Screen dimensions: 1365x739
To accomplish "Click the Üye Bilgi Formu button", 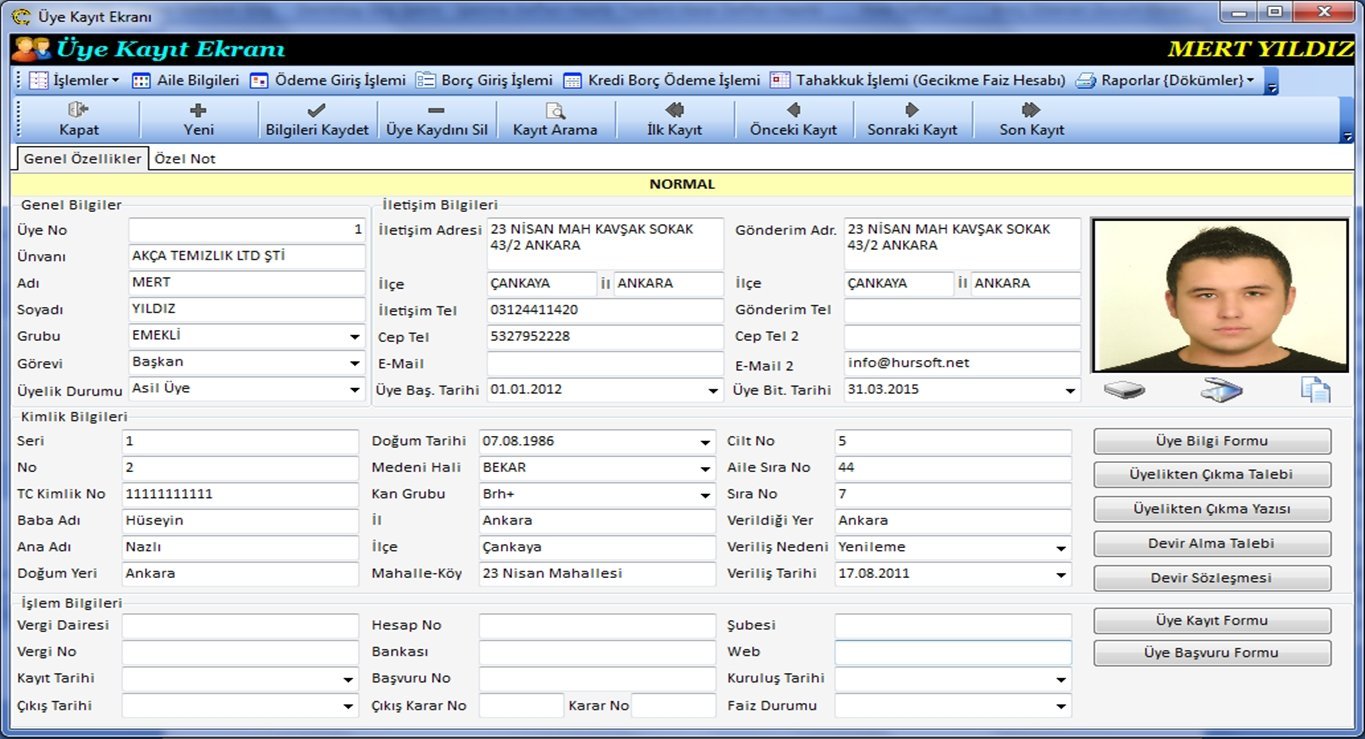I will [1211, 441].
